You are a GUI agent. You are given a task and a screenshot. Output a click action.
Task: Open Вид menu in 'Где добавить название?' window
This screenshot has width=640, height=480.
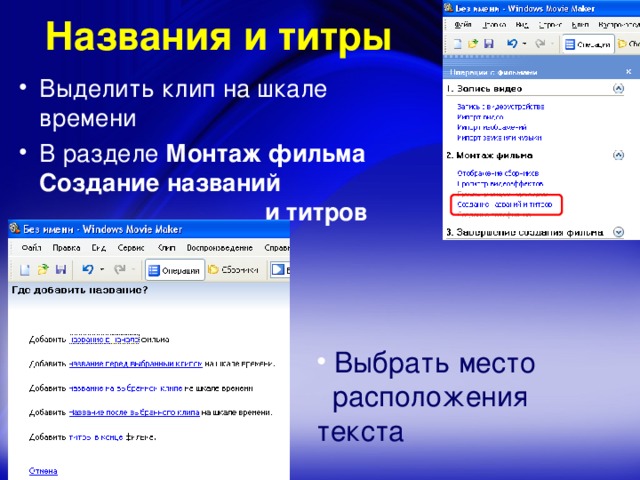(98, 248)
